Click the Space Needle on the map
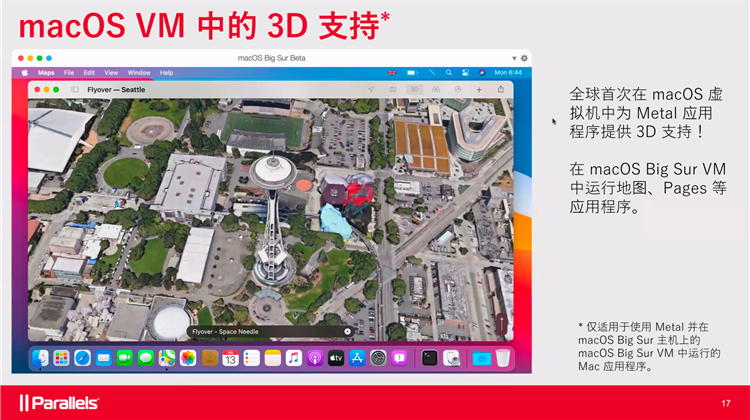The height and width of the screenshot is (420, 750). (x=272, y=220)
